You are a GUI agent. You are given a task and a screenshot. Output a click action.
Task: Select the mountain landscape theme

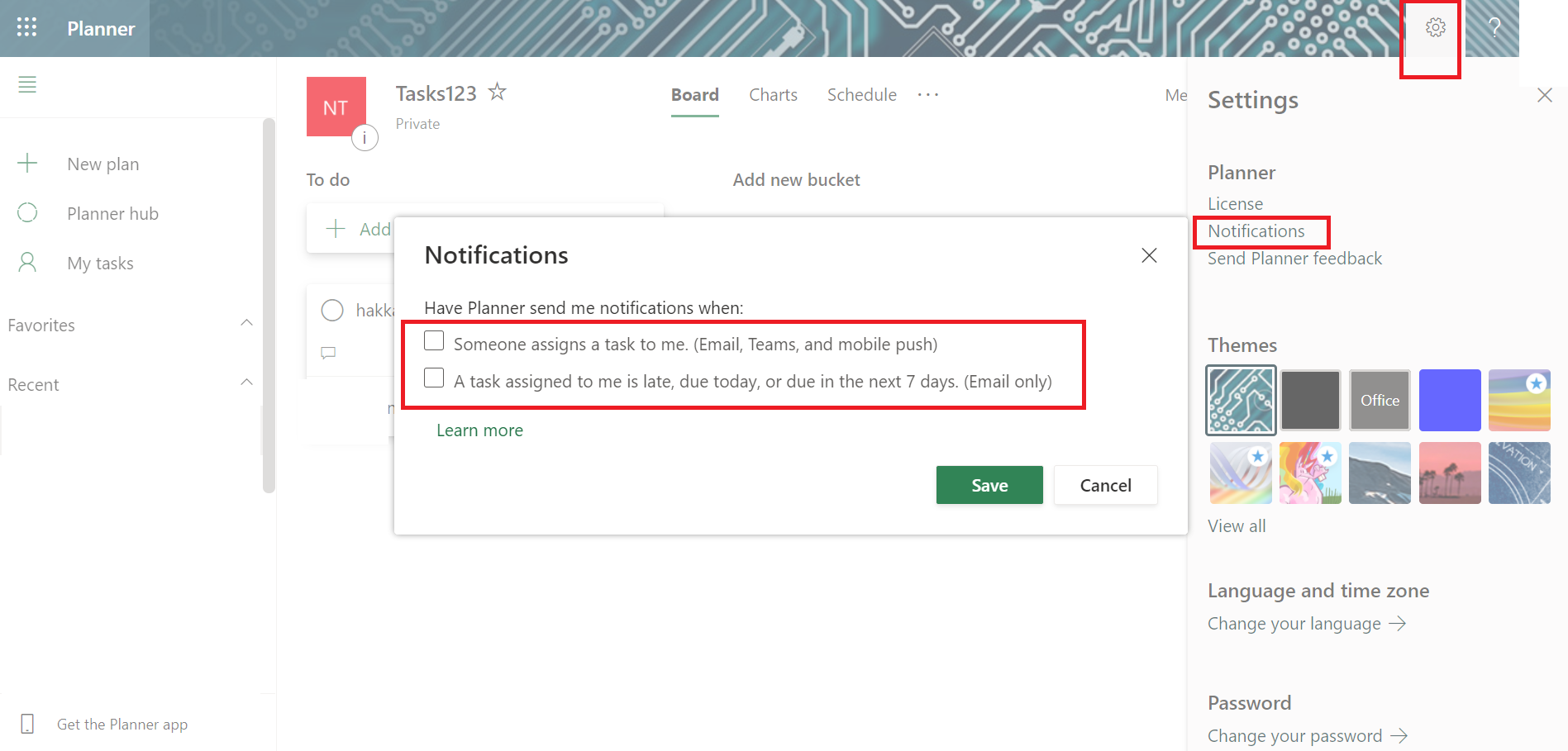[x=1380, y=473]
